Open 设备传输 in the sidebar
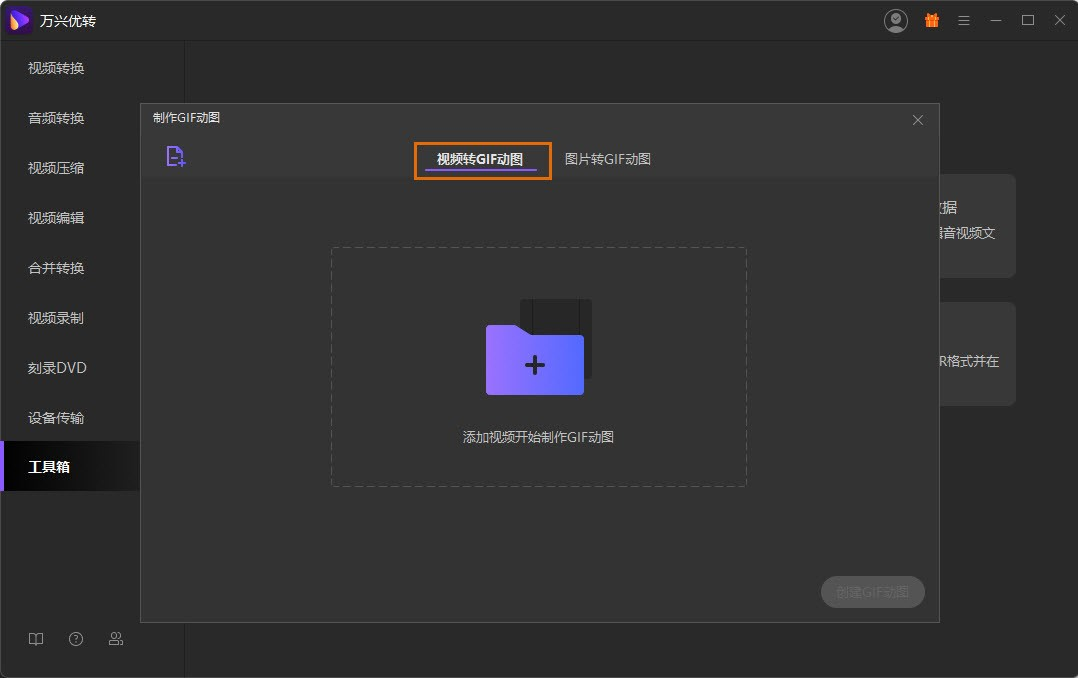1078x678 pixels. (x=56, y=418)
